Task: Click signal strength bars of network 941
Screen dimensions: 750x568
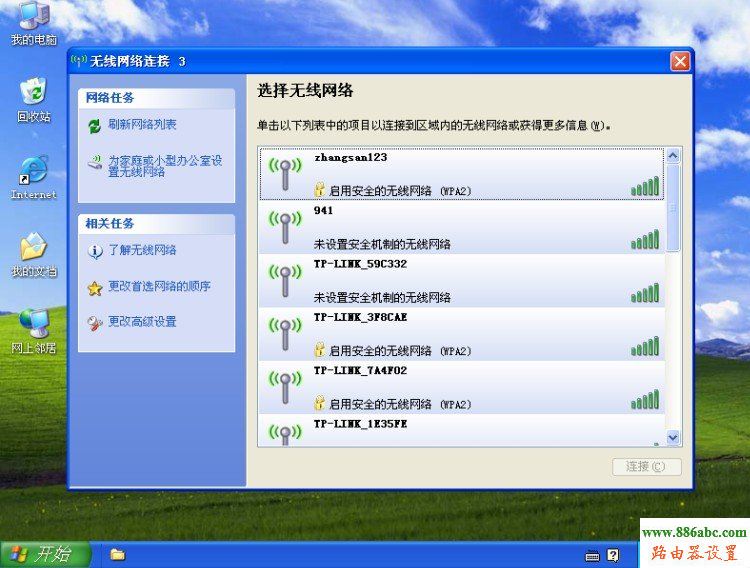Action: point(645,239)
